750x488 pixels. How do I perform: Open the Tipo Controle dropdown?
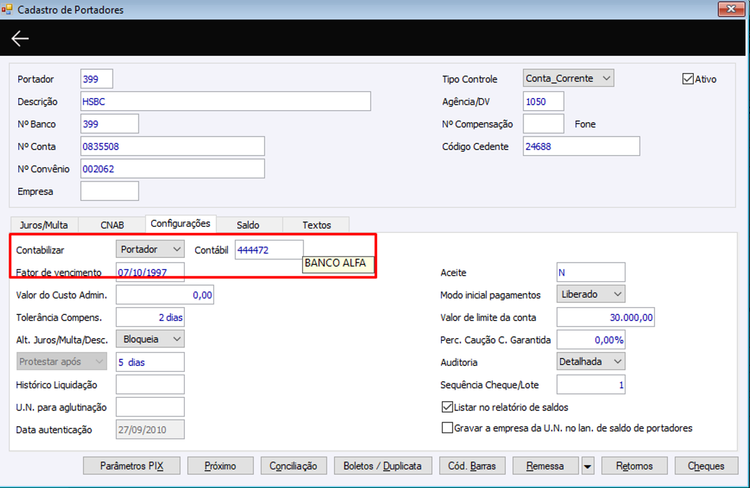(x=568, y=78)
